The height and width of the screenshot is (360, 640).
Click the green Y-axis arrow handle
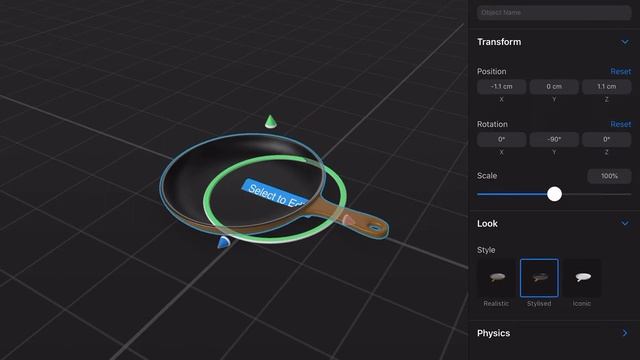coord(270,122)
